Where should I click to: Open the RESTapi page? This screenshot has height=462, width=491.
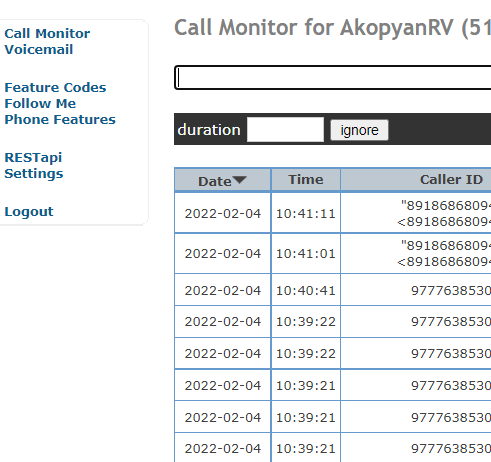tap(33, 158)
